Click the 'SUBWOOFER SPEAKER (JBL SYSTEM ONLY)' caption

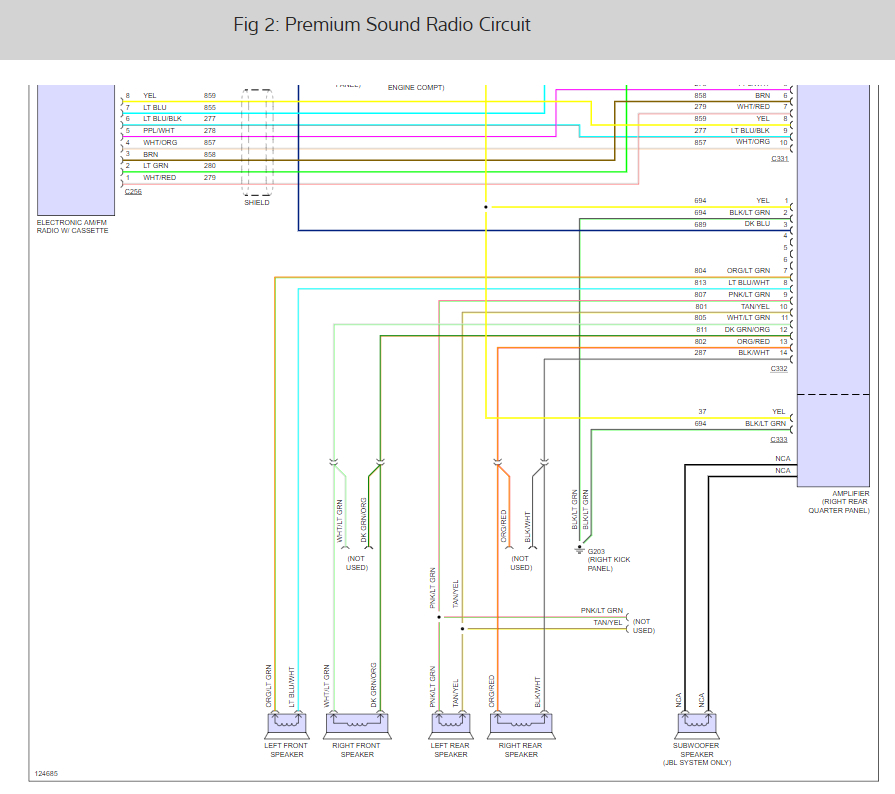[x=697, y=754]
